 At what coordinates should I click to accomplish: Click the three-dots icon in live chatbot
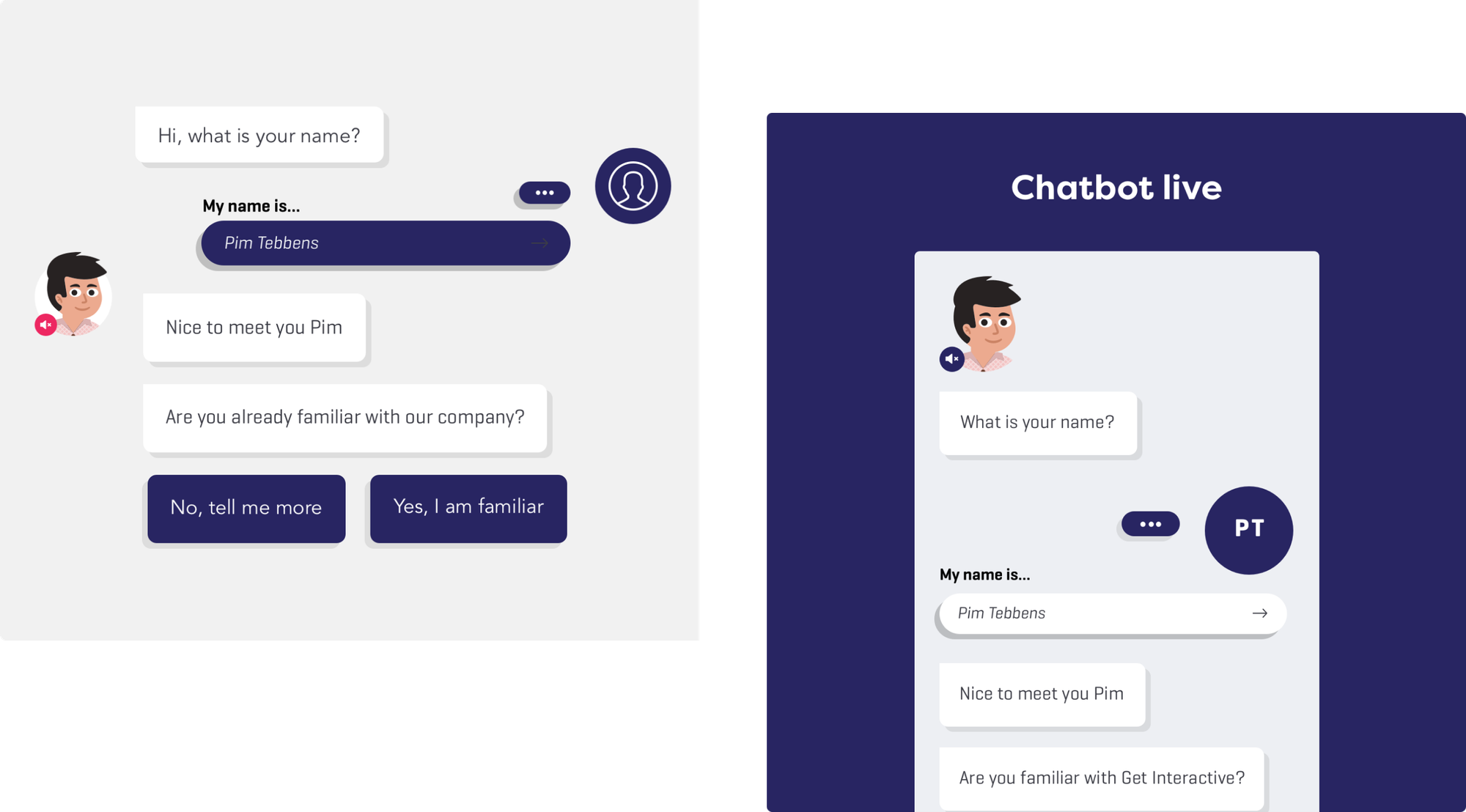click(1149, 525)
